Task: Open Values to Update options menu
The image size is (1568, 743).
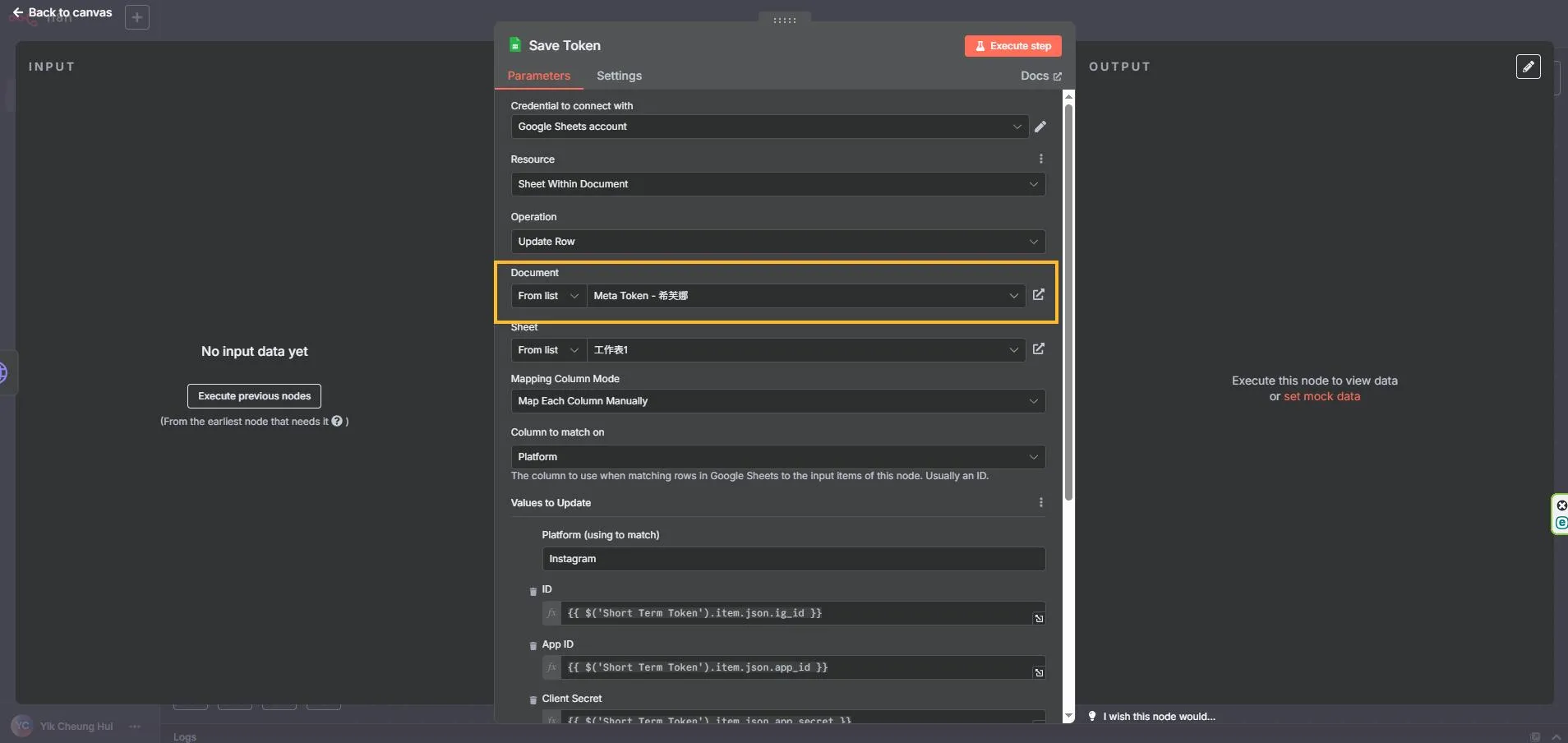Action: (x=1040, y=503)
